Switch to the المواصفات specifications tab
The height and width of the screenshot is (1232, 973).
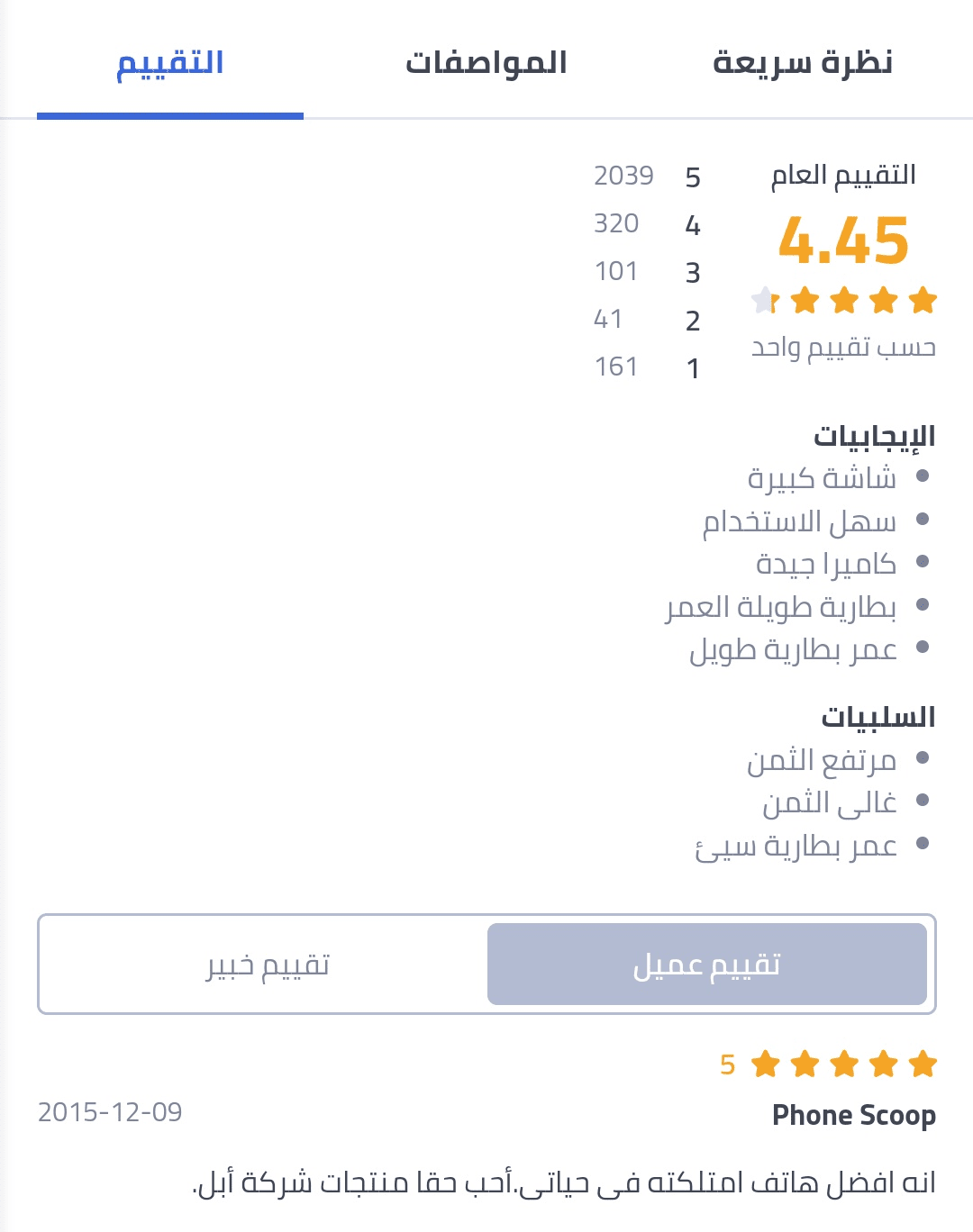pyautogui.click(x=486, y=63)
